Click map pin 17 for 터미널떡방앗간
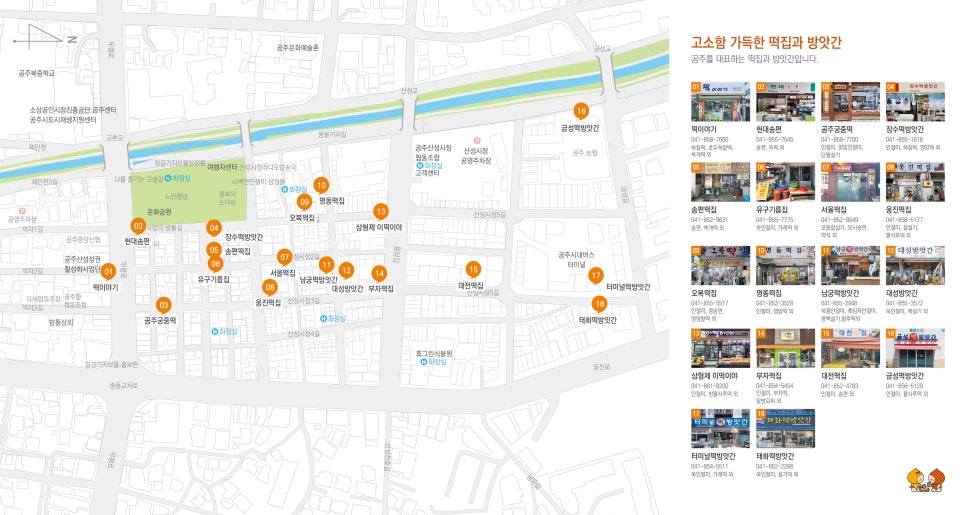This screenshot has width=966, height=515. pyautogui.click(x=595, y=275)
